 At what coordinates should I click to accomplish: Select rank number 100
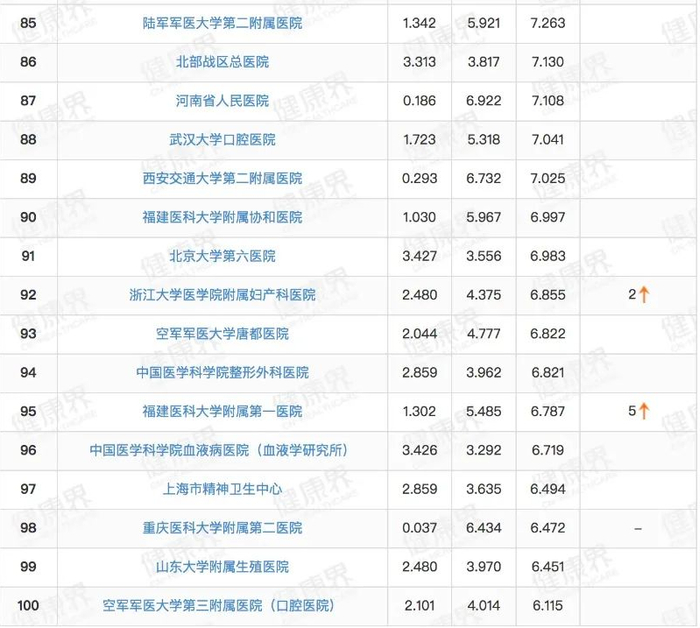[x=28, y=605]
